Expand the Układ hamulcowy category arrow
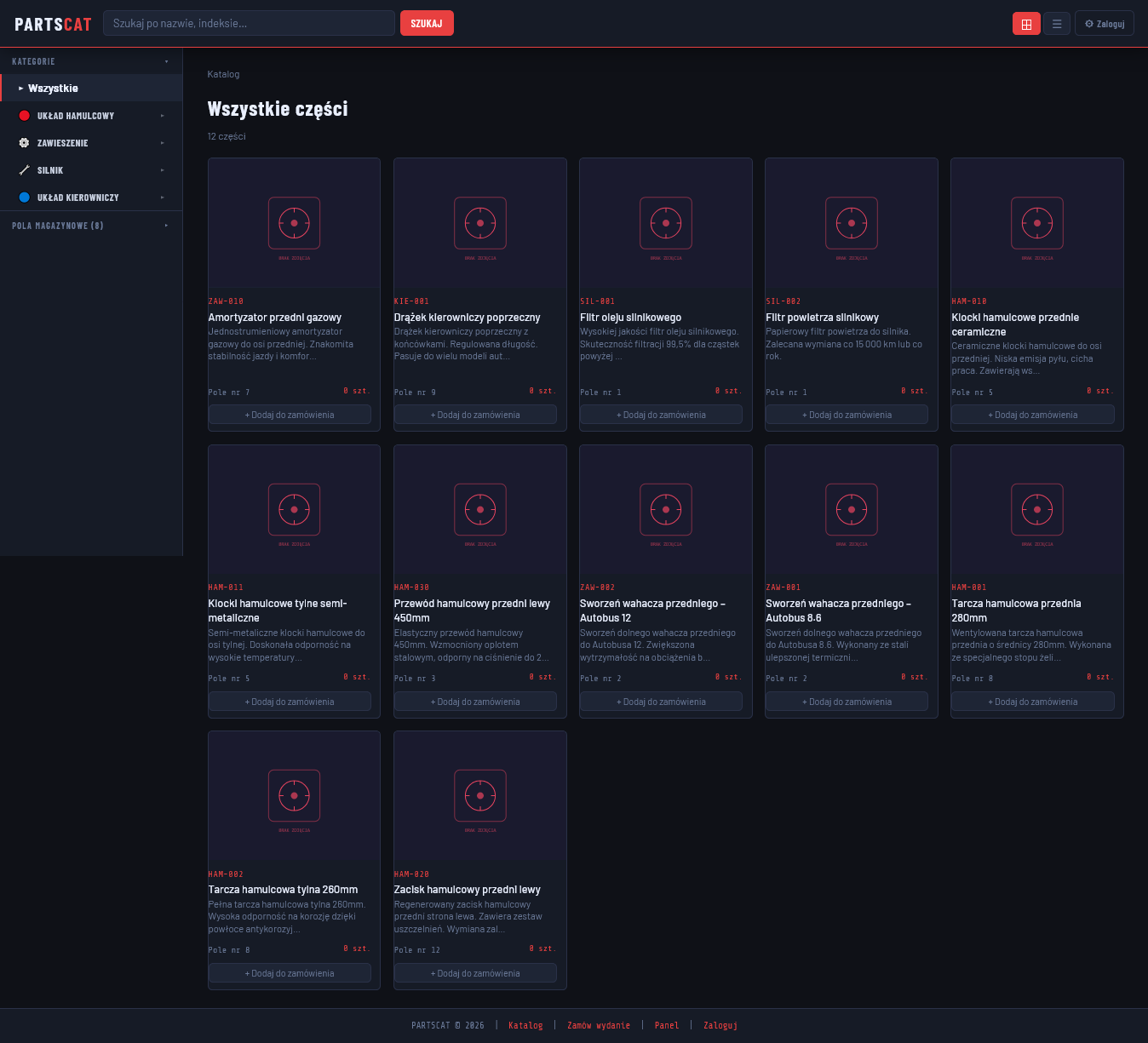 (163, 116)
